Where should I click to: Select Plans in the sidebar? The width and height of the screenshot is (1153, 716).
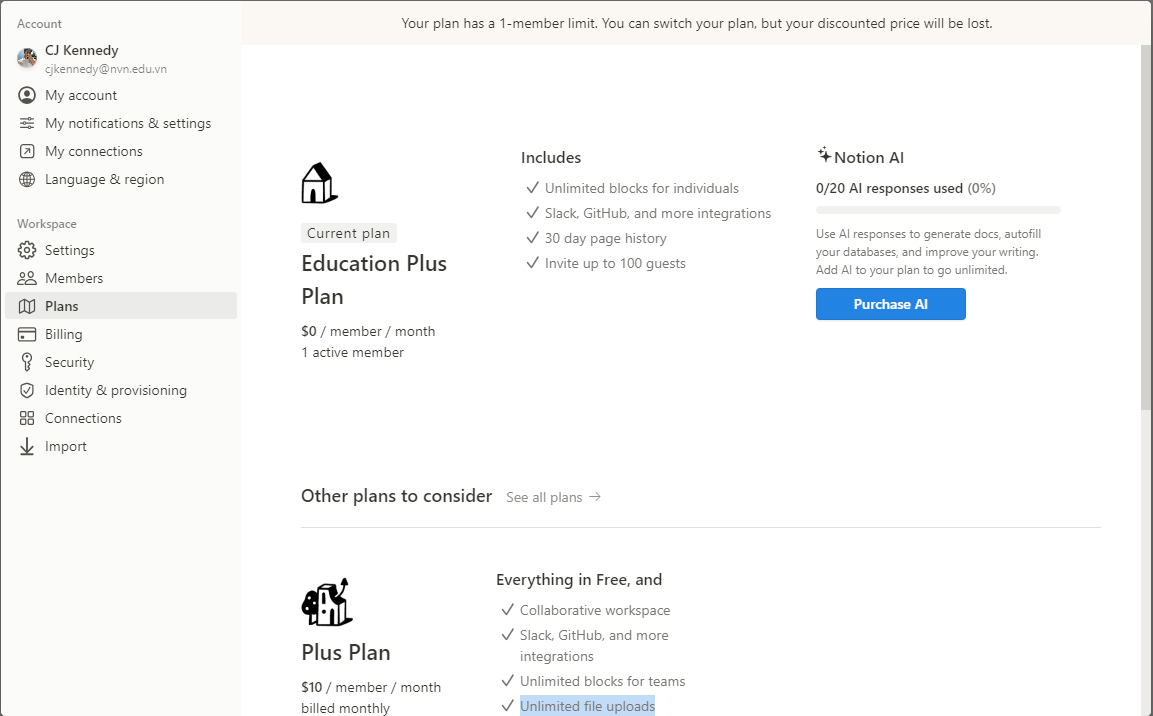pyautogui.click(x=121, y=306)
